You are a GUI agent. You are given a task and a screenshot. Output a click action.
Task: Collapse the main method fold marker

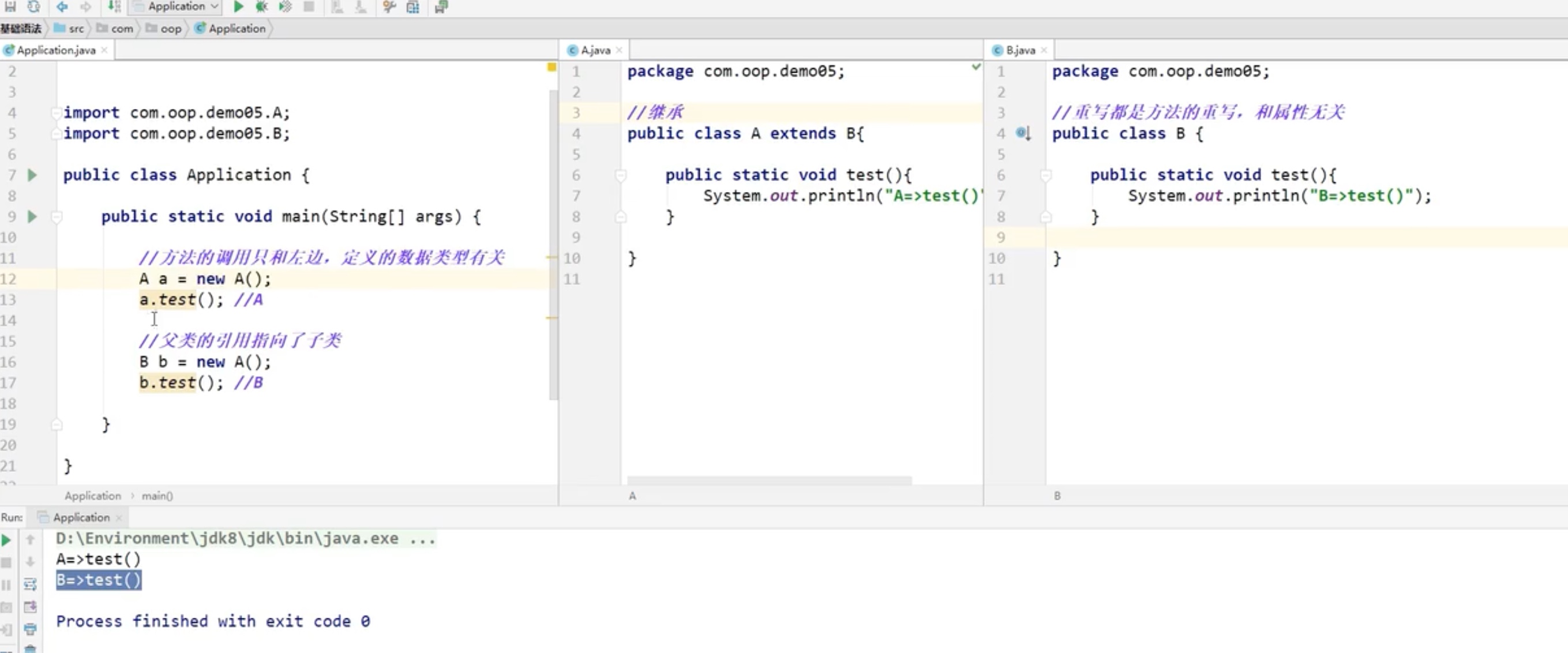57,217
